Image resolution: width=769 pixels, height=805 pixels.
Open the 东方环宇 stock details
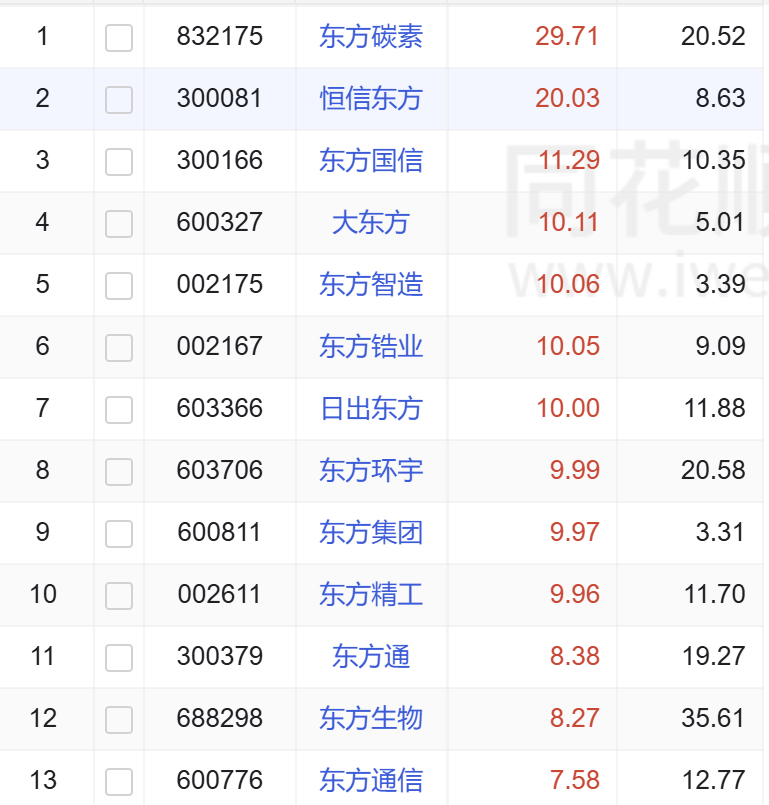(x=371, y=471)
